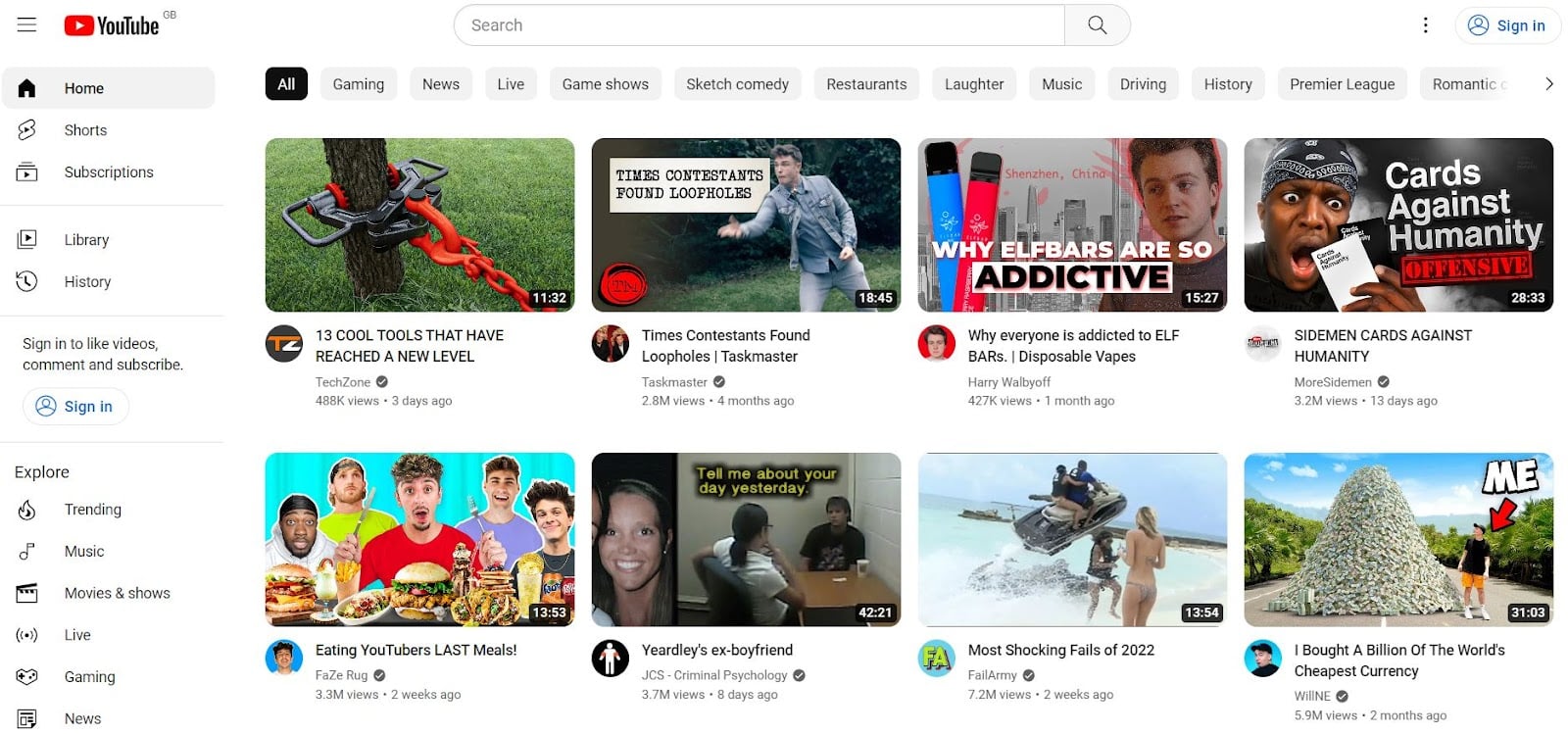Select the All filter chip
The height and width of the screenshot is (734, 1568).
coord(286,84)
